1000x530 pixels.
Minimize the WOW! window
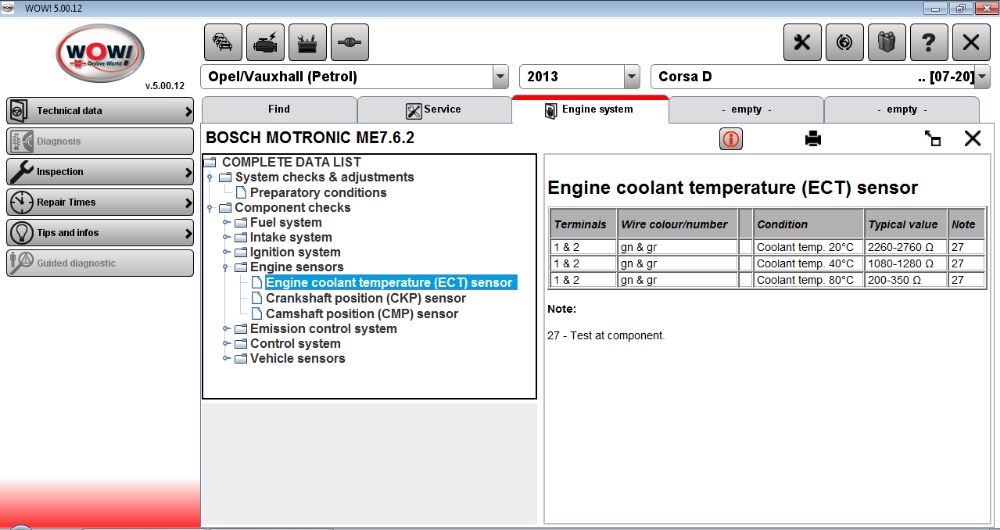938,8
